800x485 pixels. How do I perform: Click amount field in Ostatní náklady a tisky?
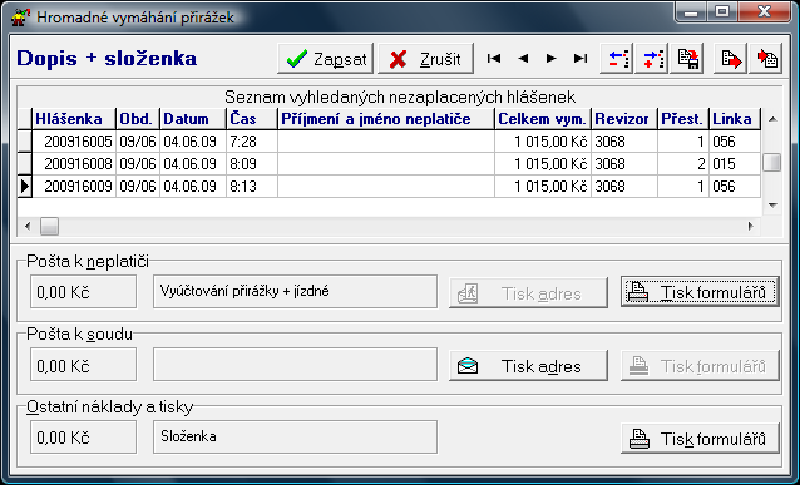pos(84,437)
